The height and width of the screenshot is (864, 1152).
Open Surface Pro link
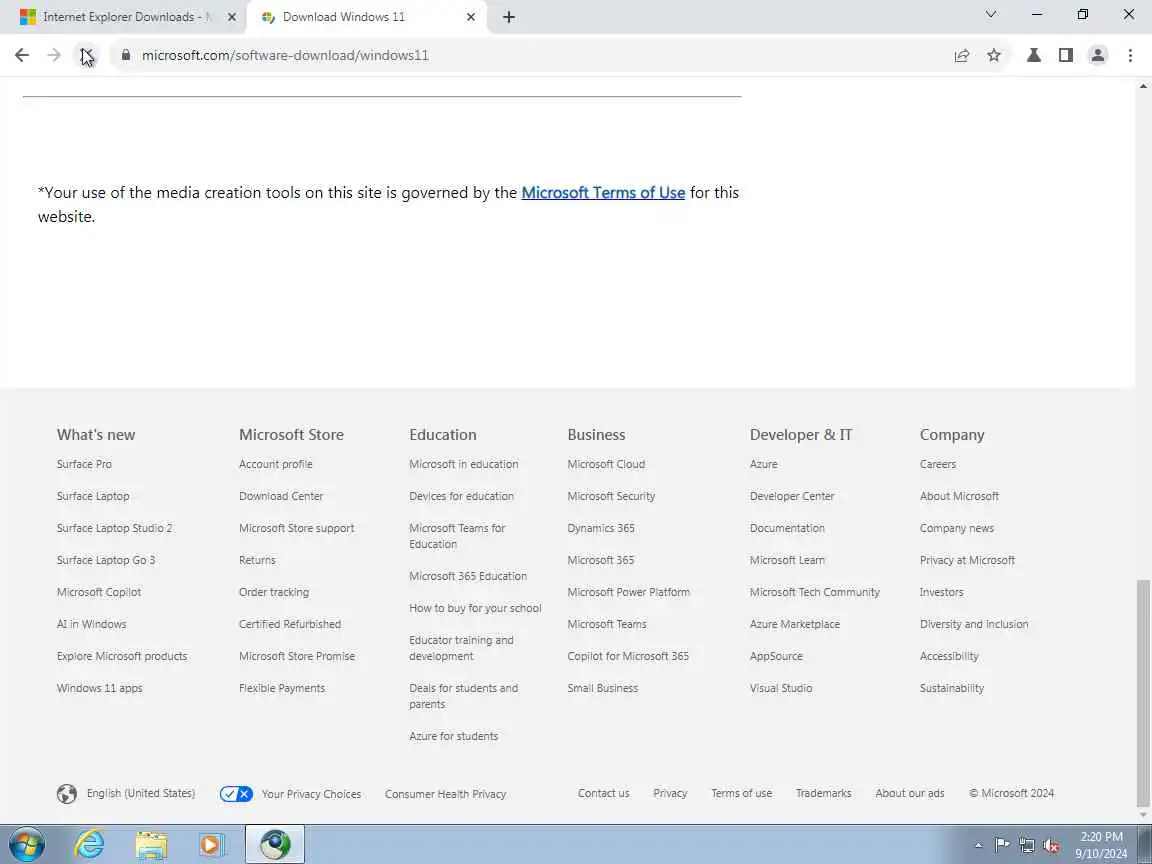coord(84,464)
